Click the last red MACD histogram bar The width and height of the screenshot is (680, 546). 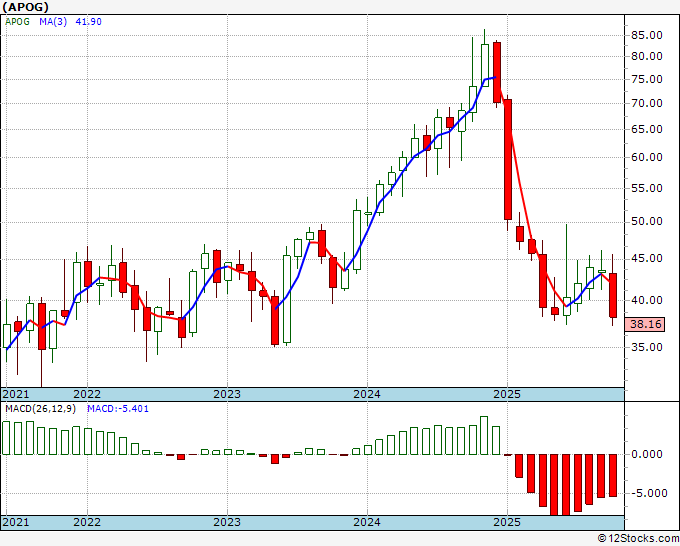point(613,475)
